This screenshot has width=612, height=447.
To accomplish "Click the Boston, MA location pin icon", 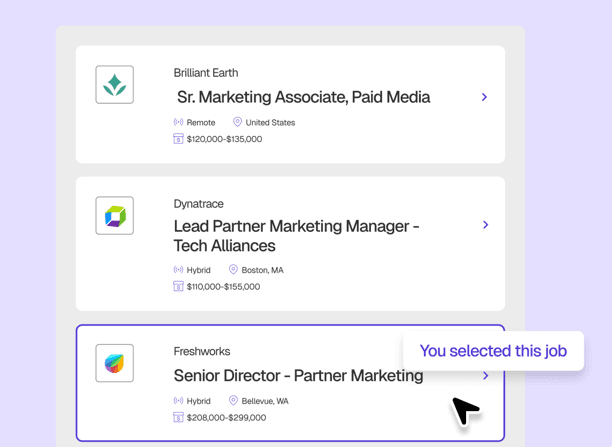I will 233,270.
